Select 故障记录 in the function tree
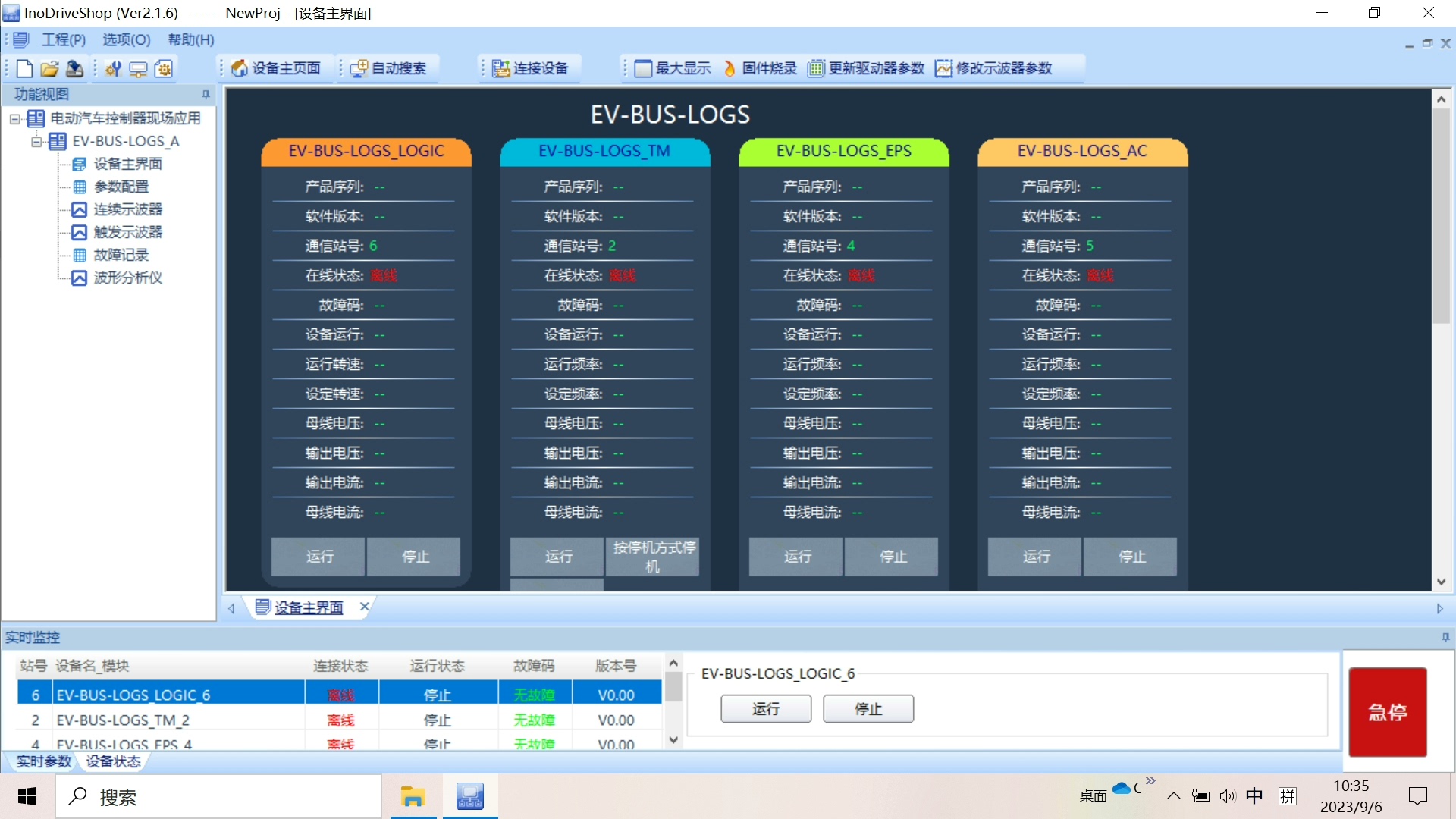The width and height of the screenshot is (1456, 819). (x=121, y=255)
